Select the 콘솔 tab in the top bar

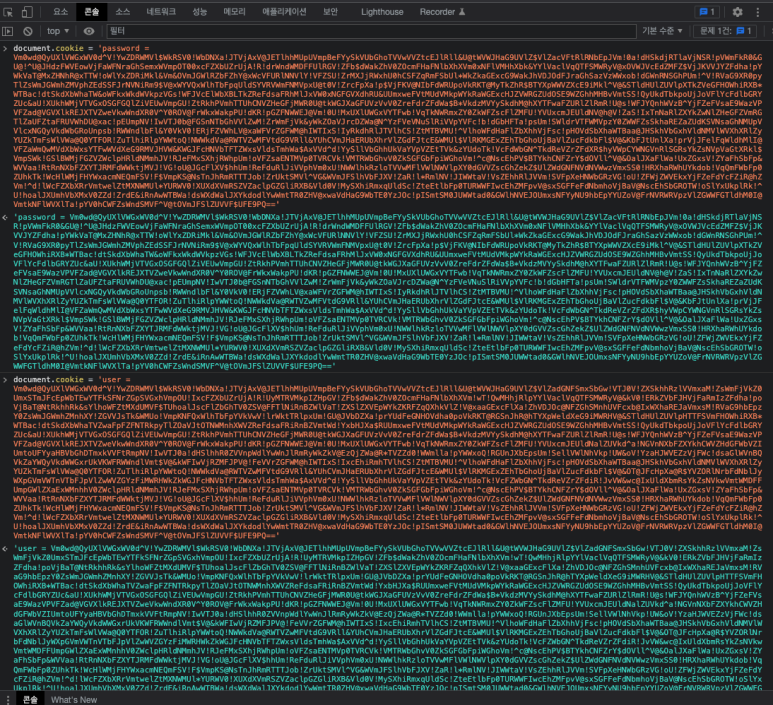[92, 12]
